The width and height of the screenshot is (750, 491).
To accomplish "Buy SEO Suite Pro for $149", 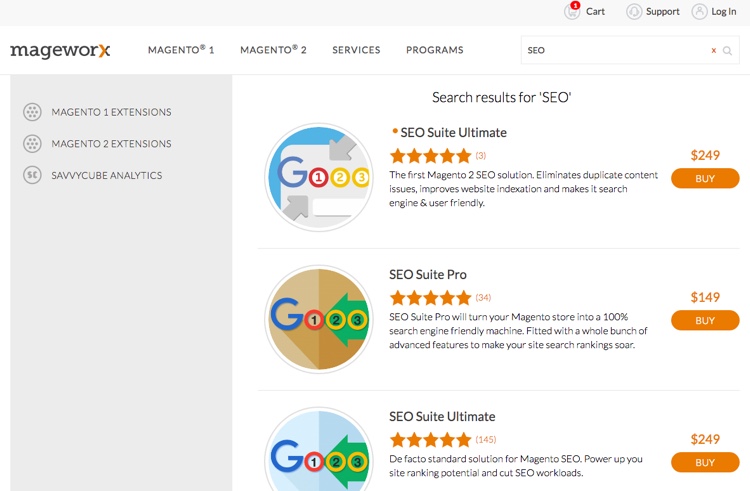I will coord(705,321).
